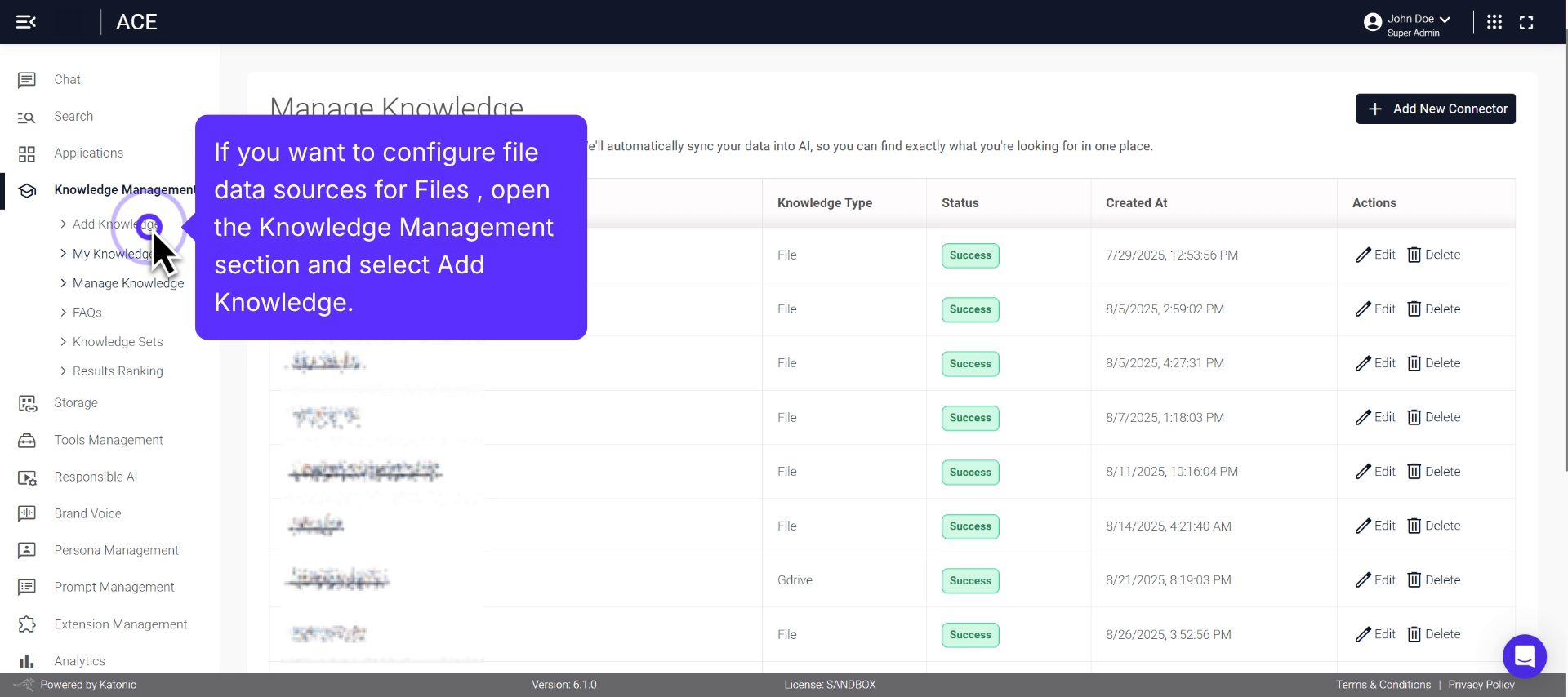The width and height of the screenshot is (1568, 697).
Task: Delete the Gdrive knowledge entry
Action: (1433, 580)
